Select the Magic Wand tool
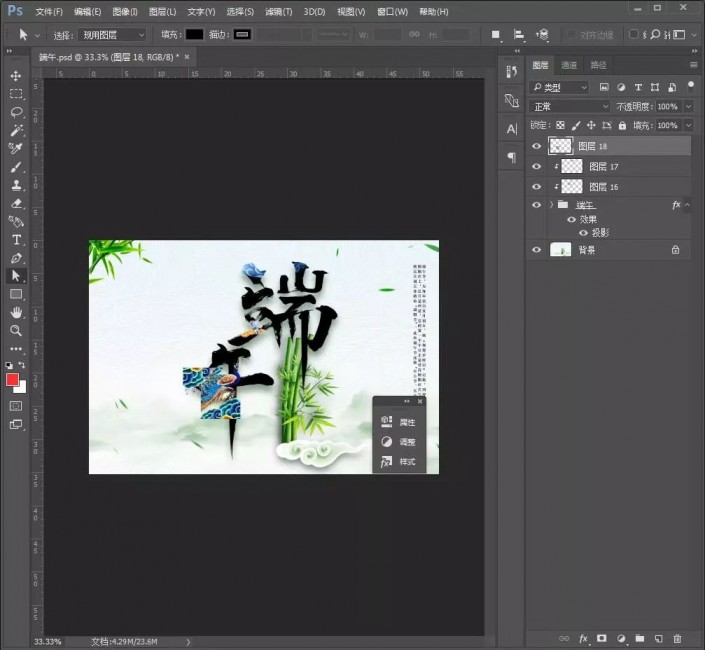The height and width of the screenshot is (650, 705). click(x=16, y=130)
